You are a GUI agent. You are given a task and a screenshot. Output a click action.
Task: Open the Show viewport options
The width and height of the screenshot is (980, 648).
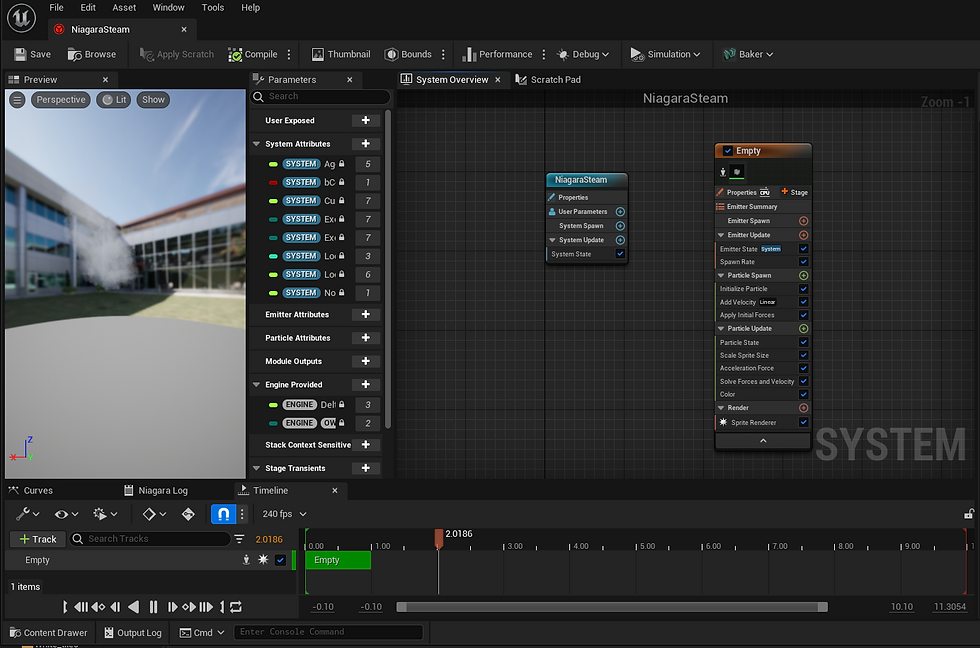click(153, 99)
